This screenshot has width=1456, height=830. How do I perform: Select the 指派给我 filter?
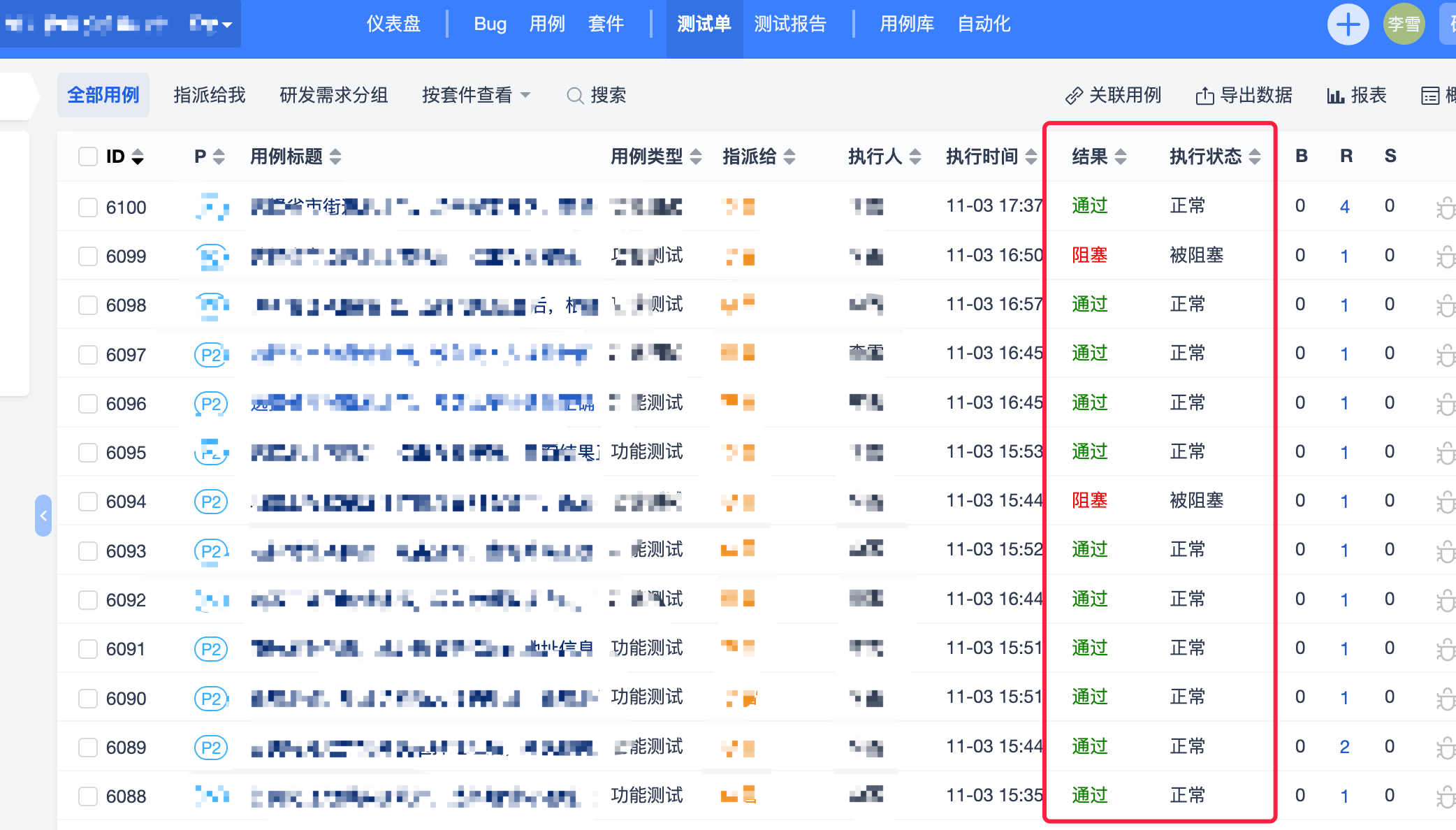210,95
